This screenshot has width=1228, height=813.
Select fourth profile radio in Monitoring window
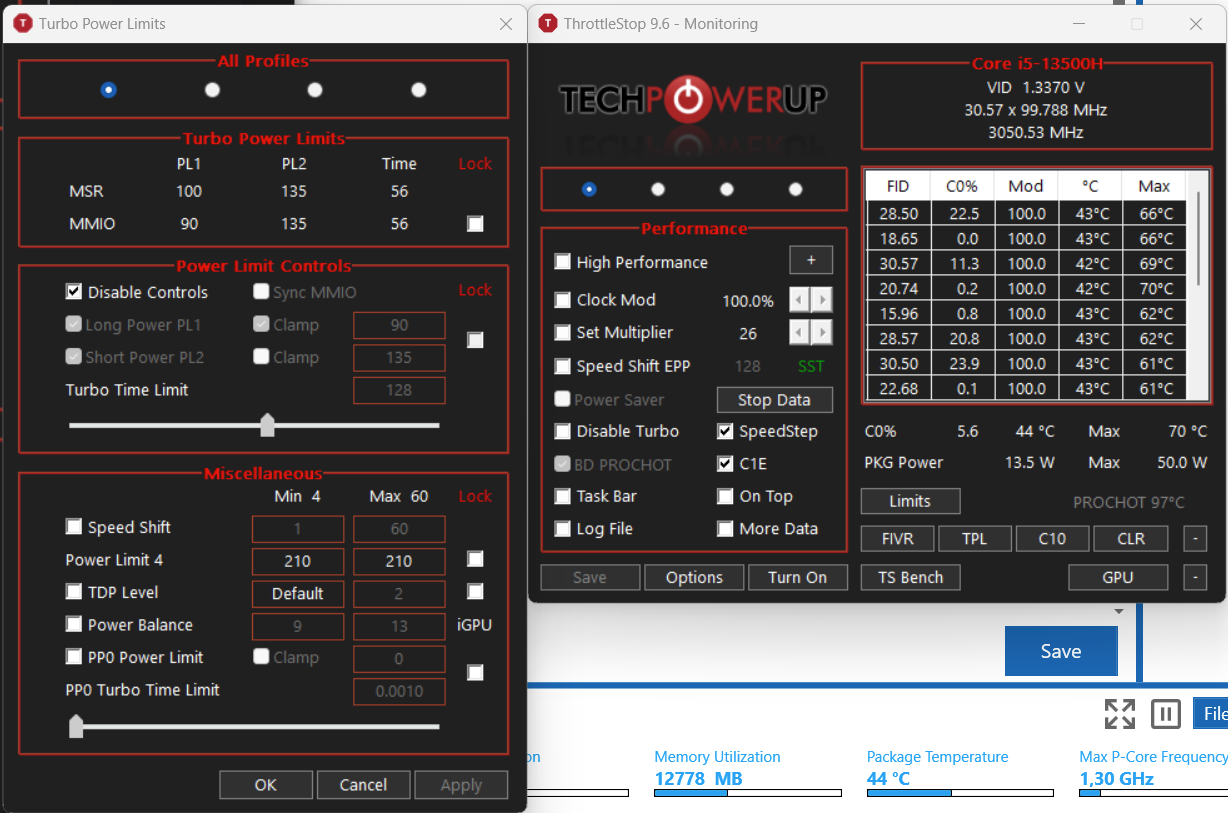[795, 189]
